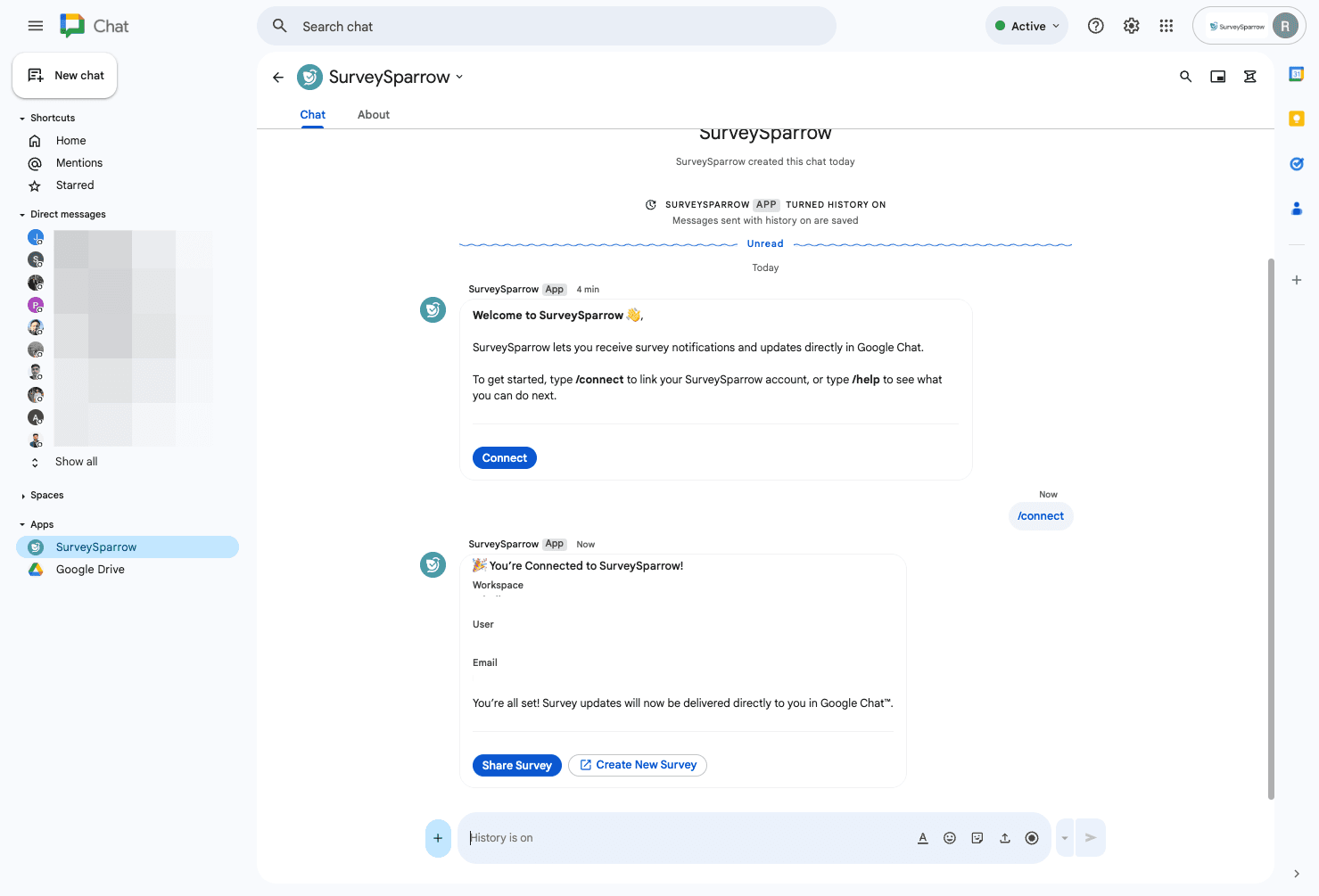Click the conversation vertical scrollbar

pos(1271,526)
